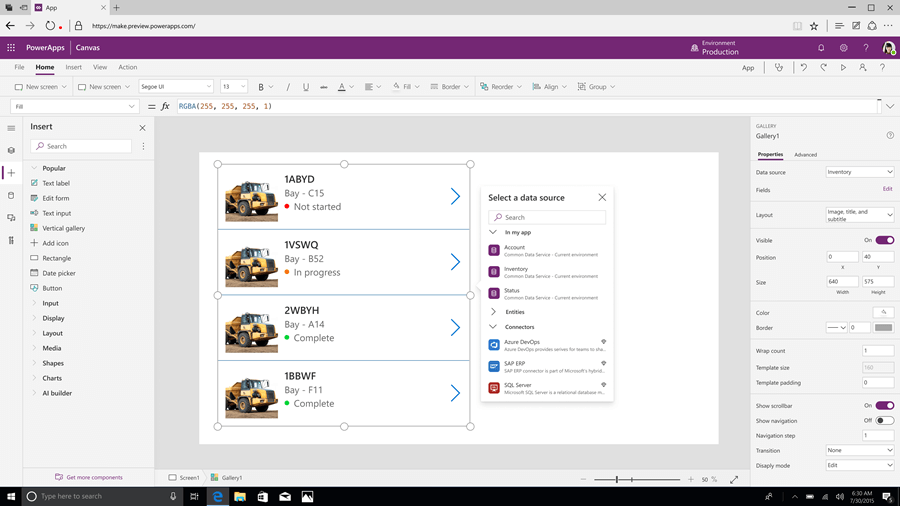Screen dimensions: 900x506
Task: Click Edit link next to Fields
Action: click(x=887, y=189)
